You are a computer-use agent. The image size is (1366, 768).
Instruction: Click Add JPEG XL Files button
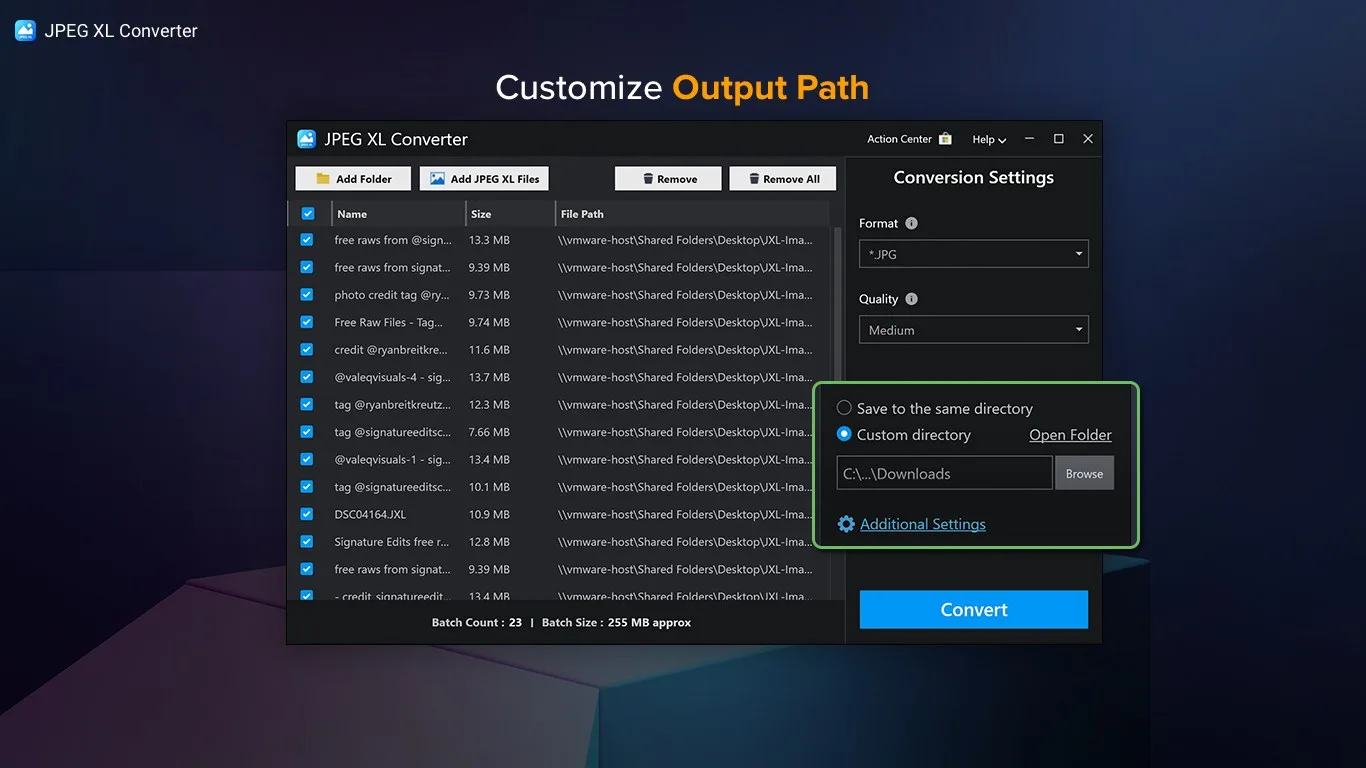[484, 179]
